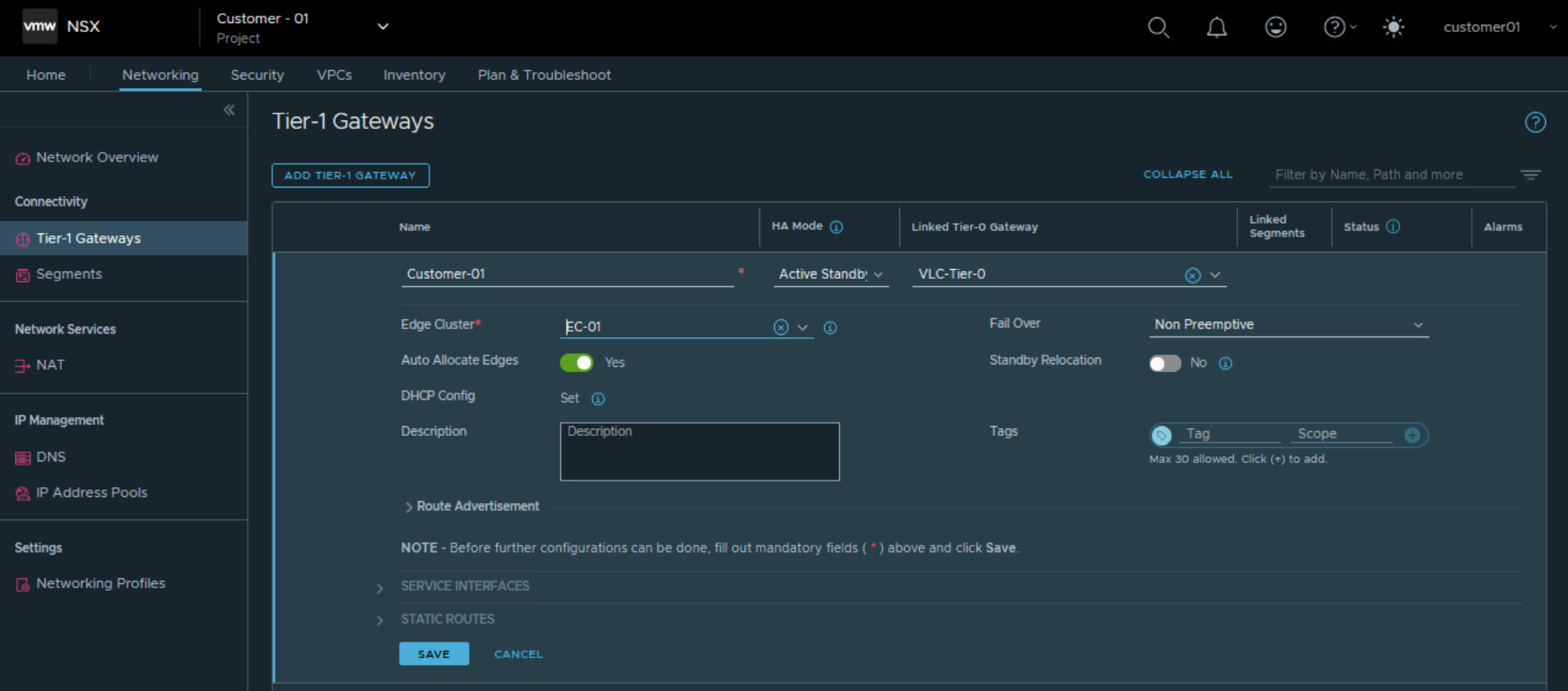The image size is (1568, 691).
Task: Disable Auto Allocate Edges toggle
Action: click(x=576, y=363)
